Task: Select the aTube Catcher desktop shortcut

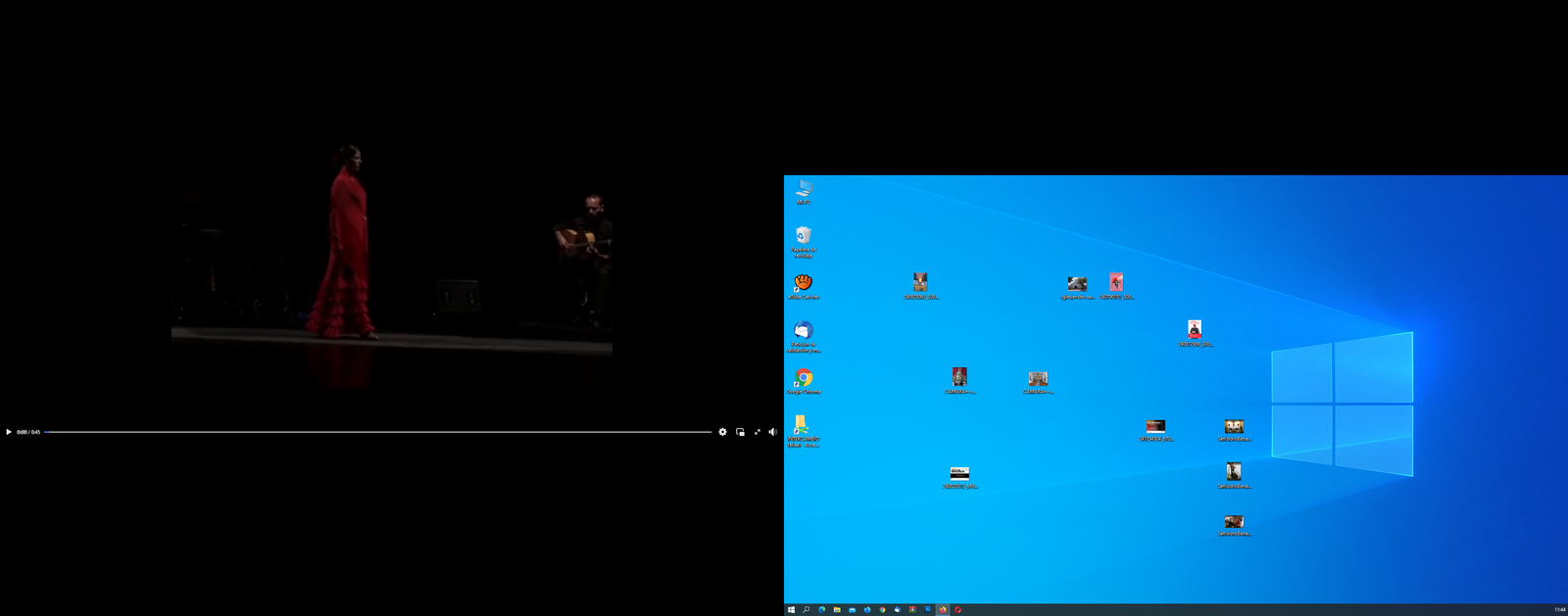Action: 804,283
